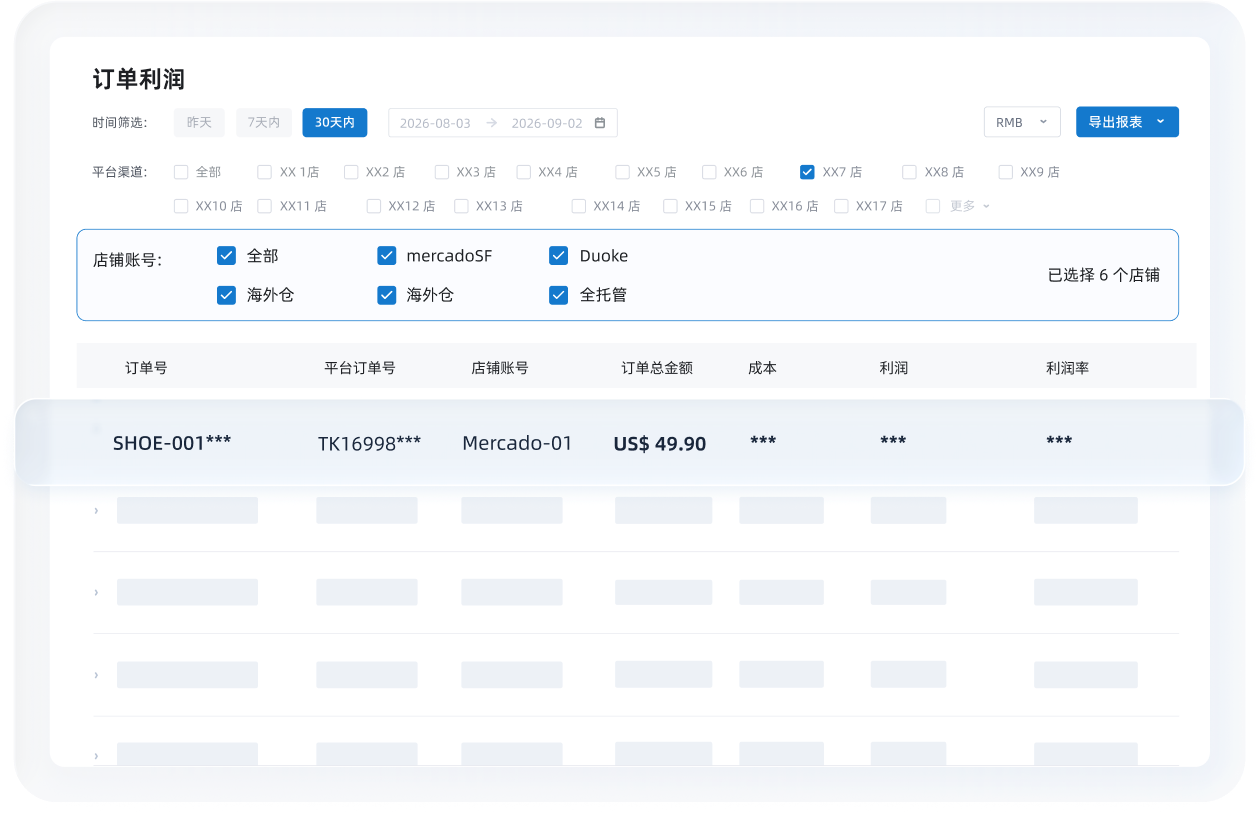
Task: Click the calendar icon in date range
Action: coord(600,123)
